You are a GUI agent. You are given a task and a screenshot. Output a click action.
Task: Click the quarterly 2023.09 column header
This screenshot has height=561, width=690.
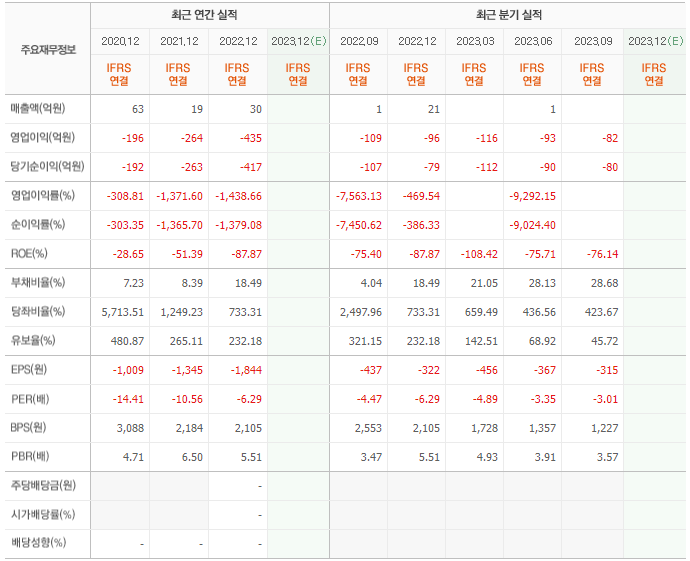[593, 41]
